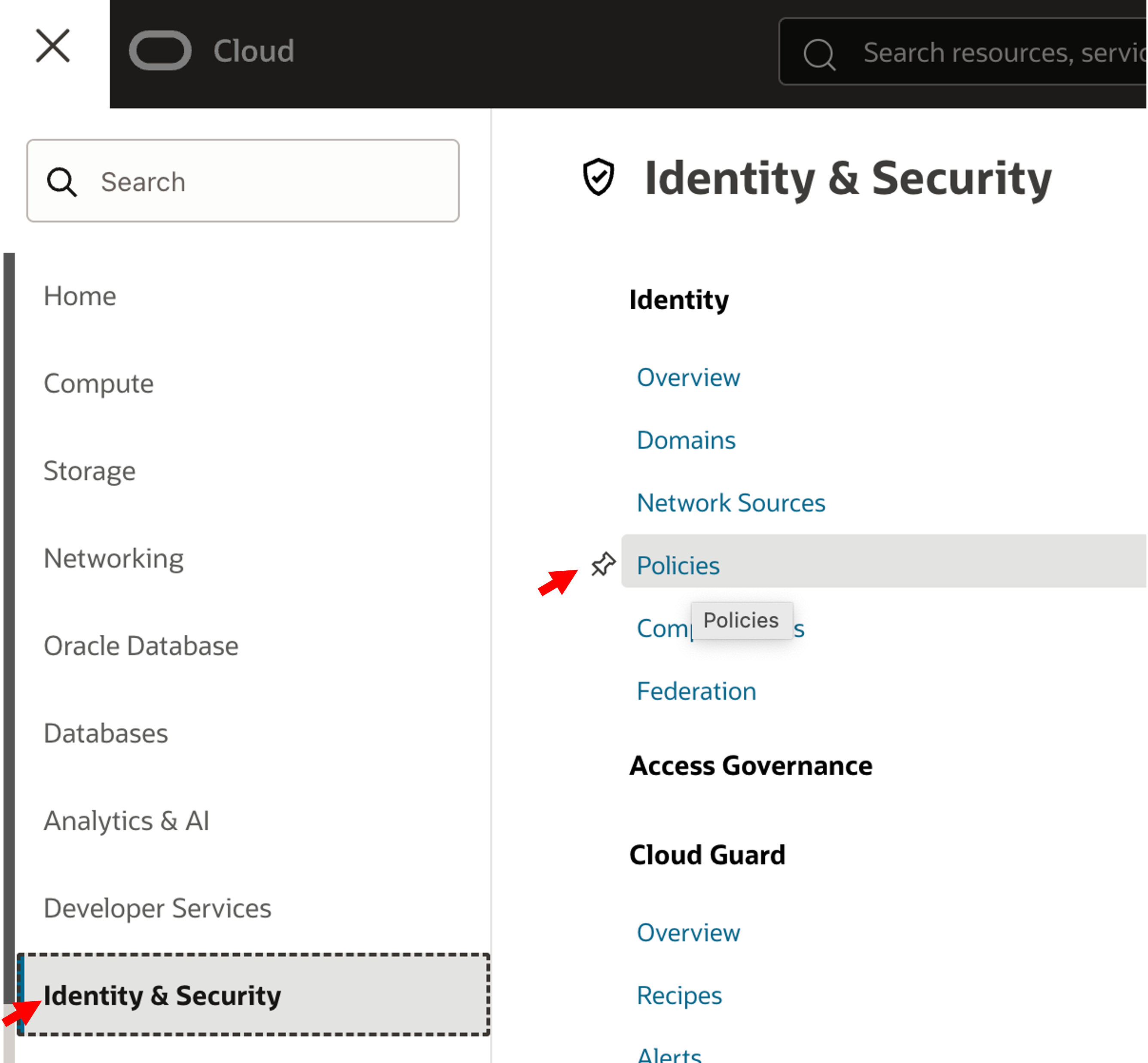Open the Domains link
The image size is (1148, 1063).
tap(686, 441)
